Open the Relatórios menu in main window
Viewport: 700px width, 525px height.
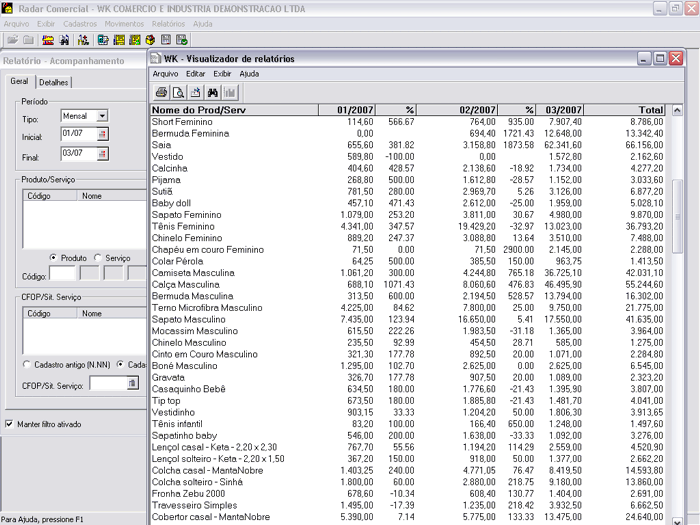click(168, 23)
